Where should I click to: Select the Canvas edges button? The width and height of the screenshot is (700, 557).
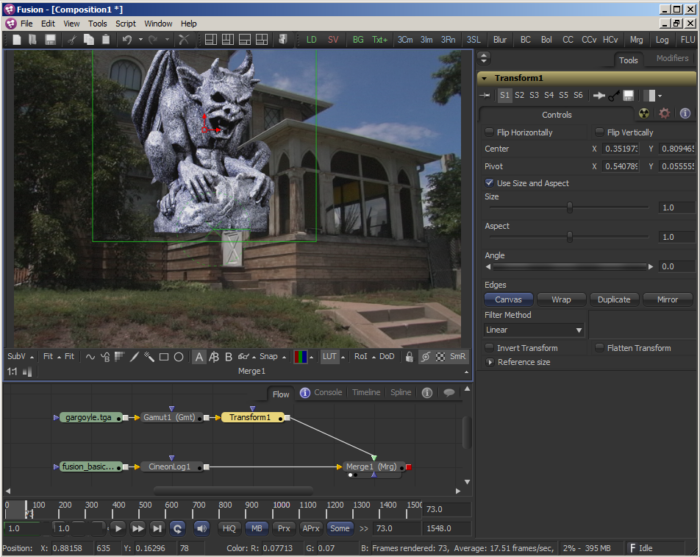pos(508,299)
